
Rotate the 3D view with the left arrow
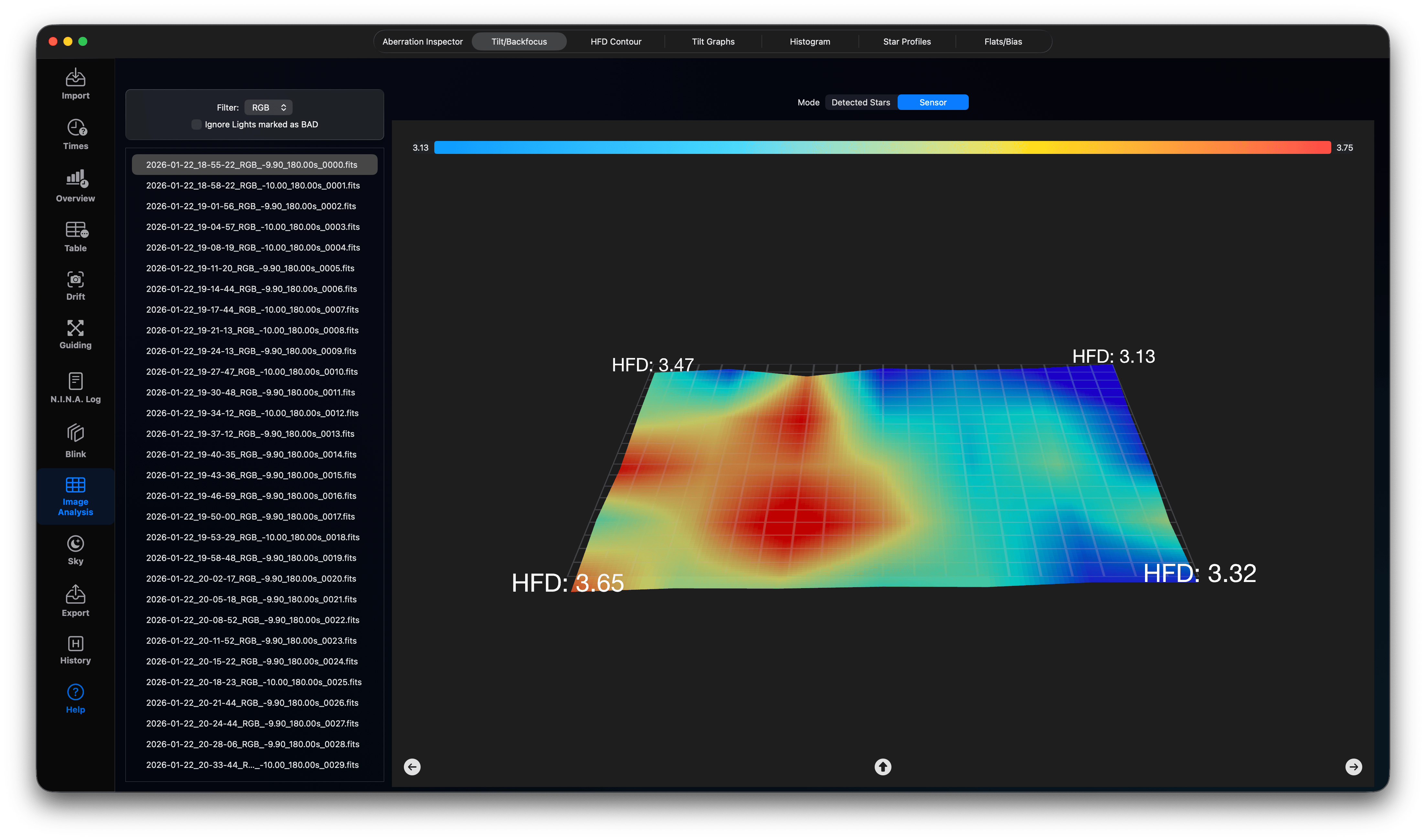click(412, 767)
